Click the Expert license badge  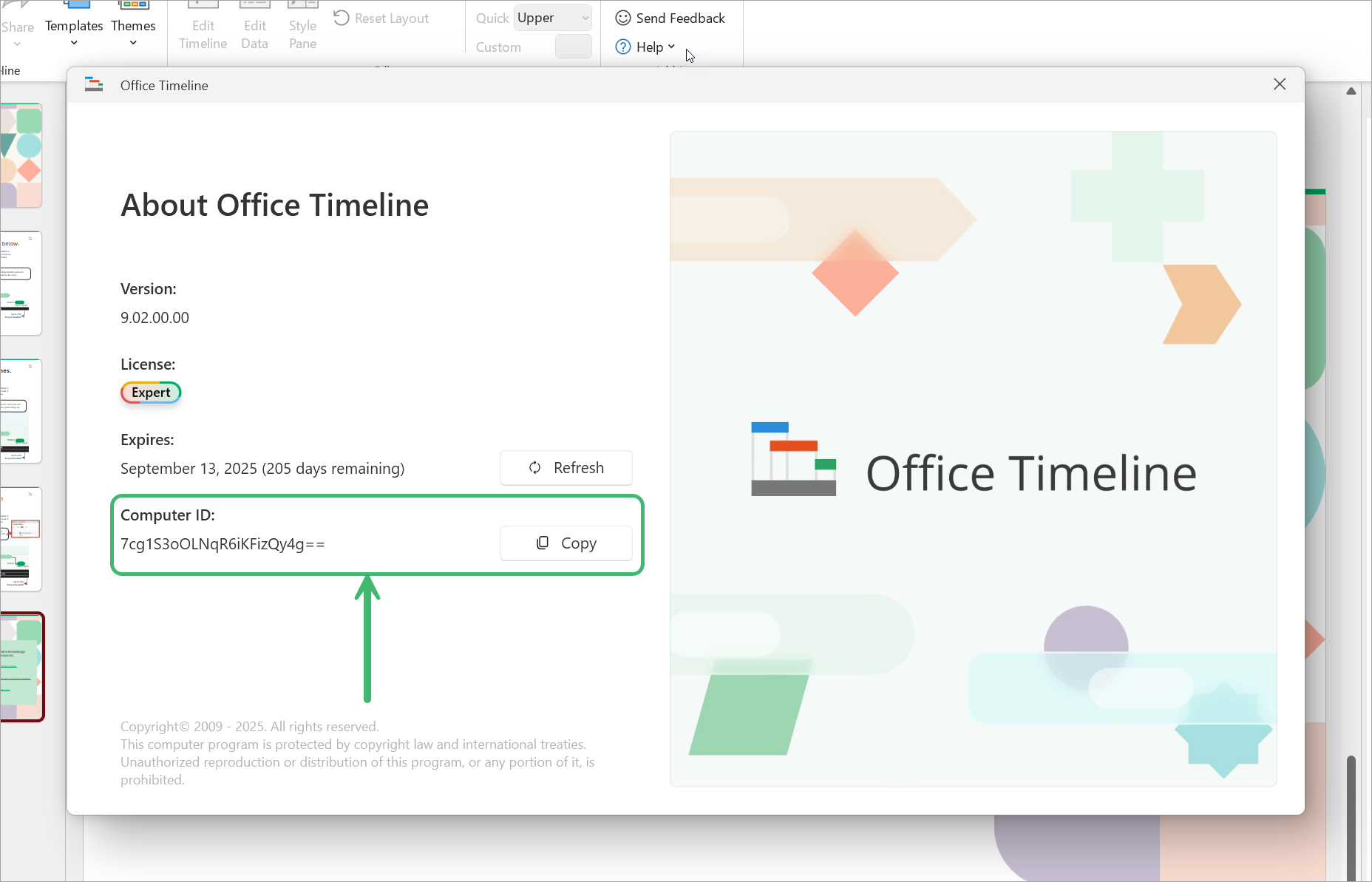point(151,393)
